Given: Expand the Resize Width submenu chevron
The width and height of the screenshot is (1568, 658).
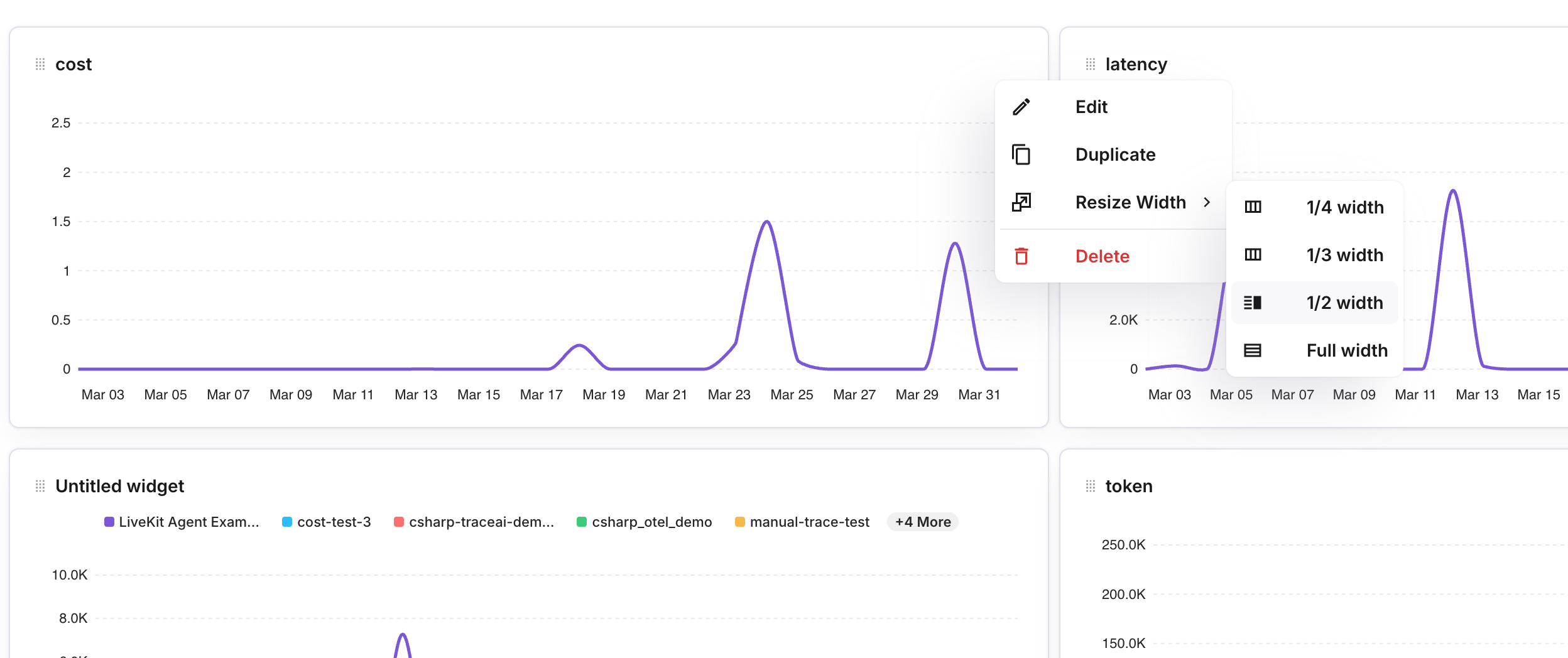Looking at the screenshot, I should 1207,202.
